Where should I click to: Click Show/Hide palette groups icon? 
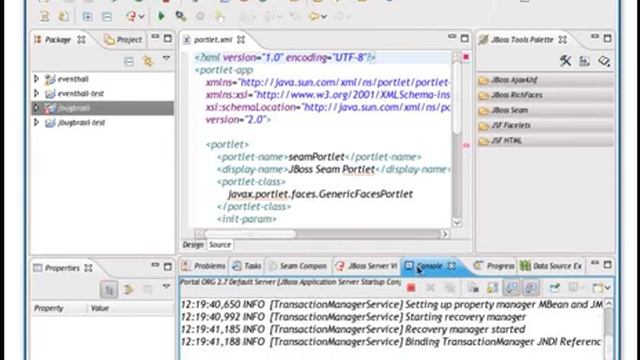click(x=585, y=61)
